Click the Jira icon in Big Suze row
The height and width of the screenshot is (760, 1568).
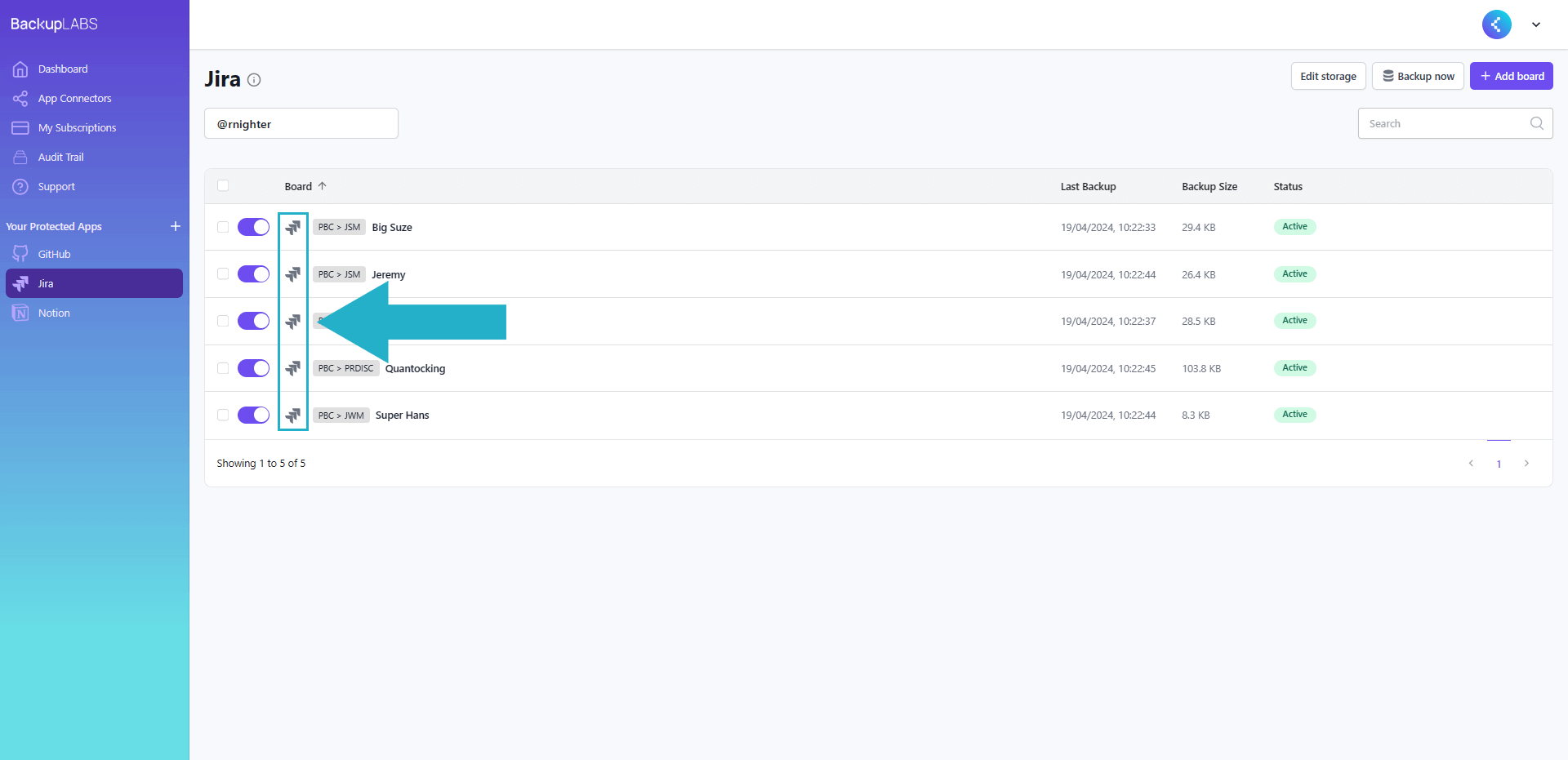tap(292, 228)
